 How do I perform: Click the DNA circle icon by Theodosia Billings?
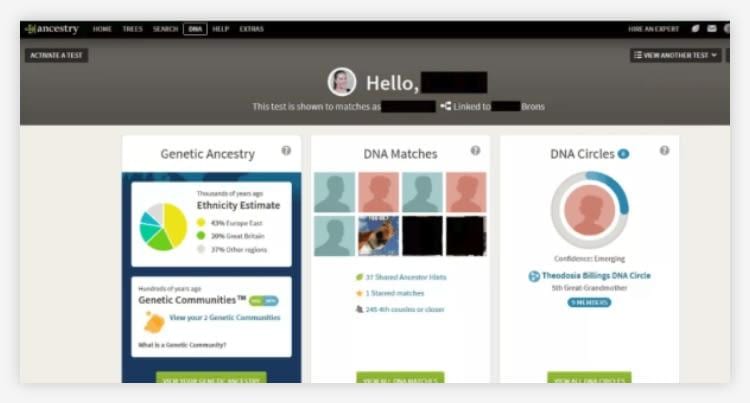tap(534, 276)
